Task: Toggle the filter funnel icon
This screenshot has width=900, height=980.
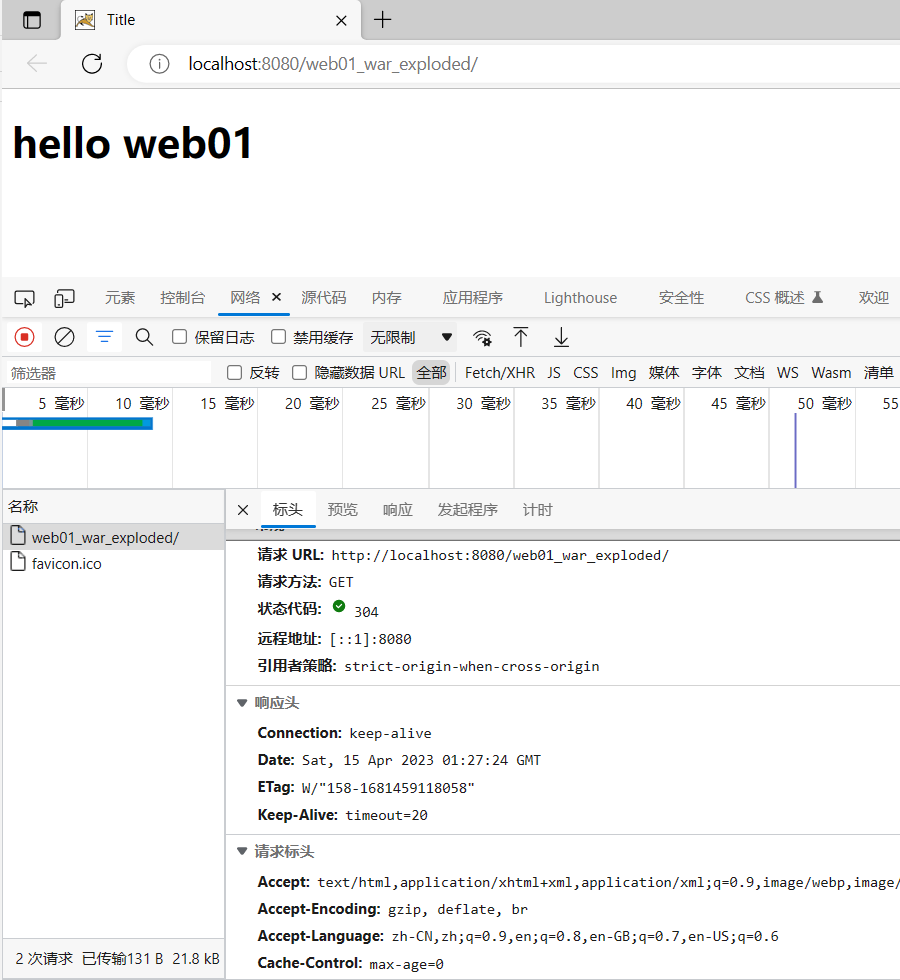Action: tap(104, 337)
